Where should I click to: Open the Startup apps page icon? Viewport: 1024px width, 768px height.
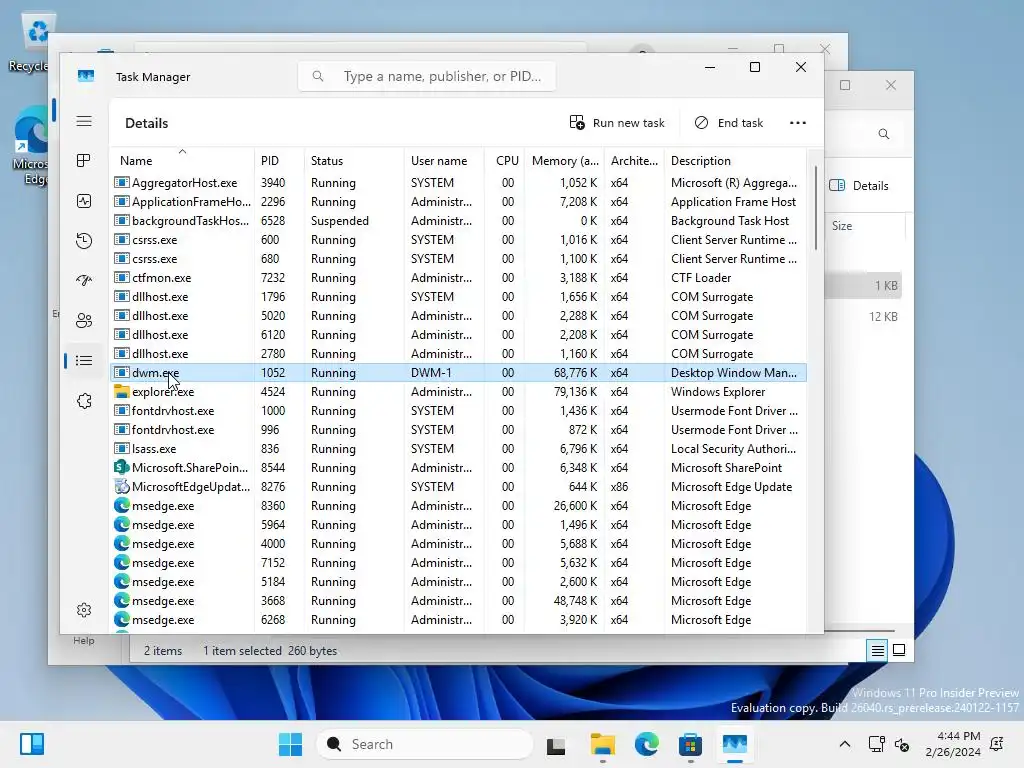tap(84, 280)
